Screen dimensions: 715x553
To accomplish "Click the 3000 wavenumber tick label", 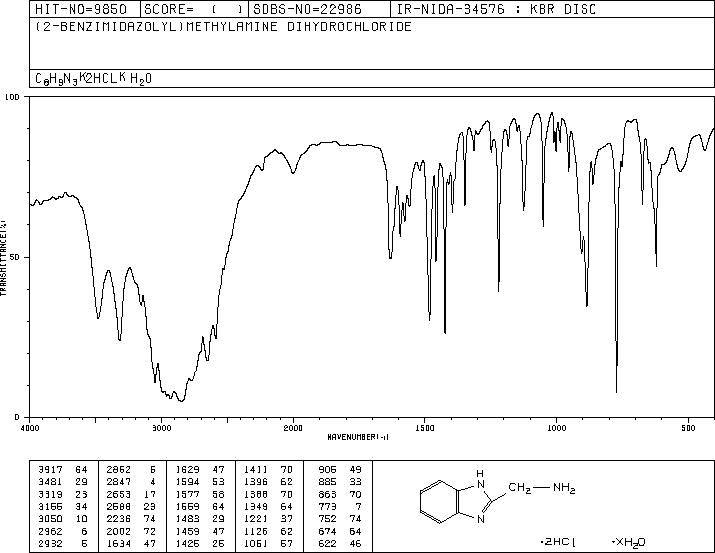I will [161, 428].
